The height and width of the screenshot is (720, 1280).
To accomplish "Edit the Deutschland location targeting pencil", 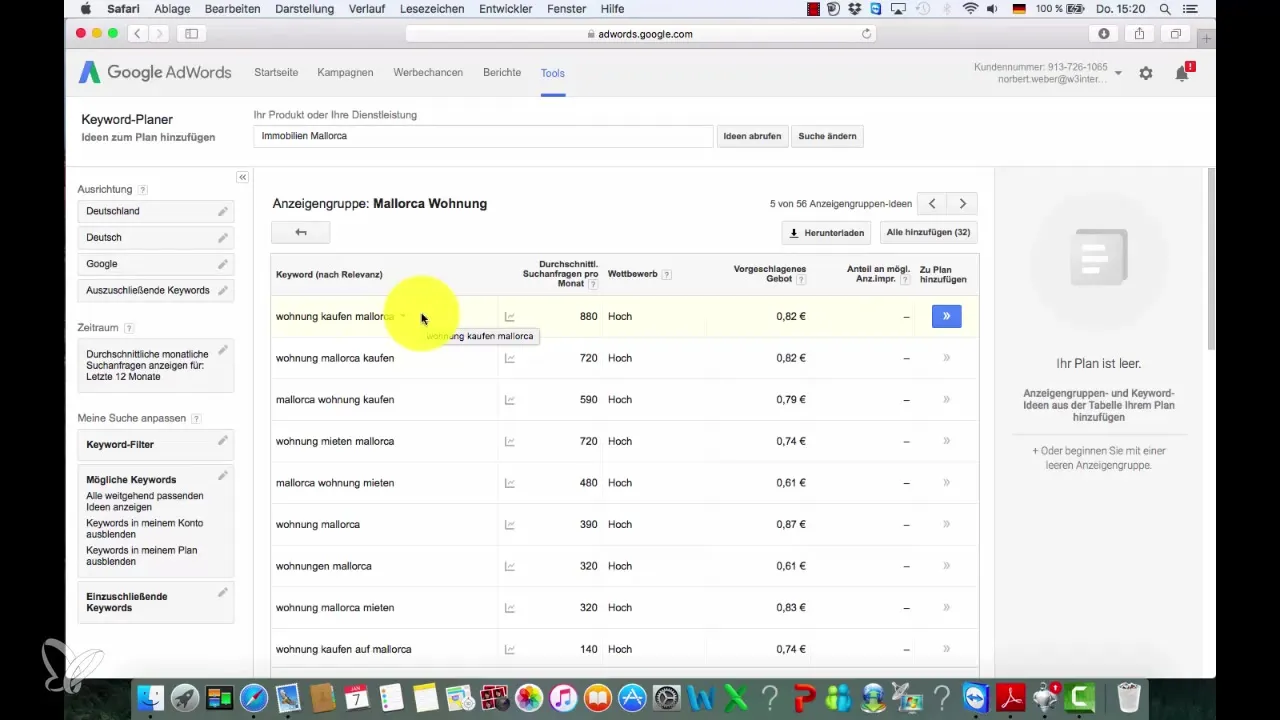I will [223, 211].
